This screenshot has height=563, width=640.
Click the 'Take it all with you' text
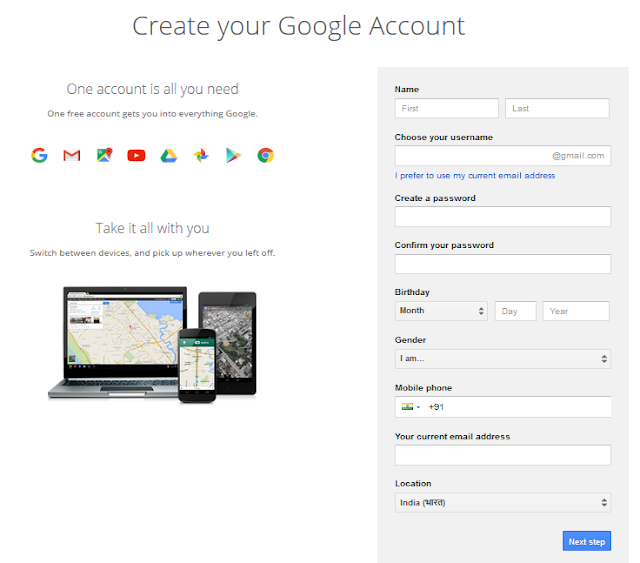coord(152,228)
